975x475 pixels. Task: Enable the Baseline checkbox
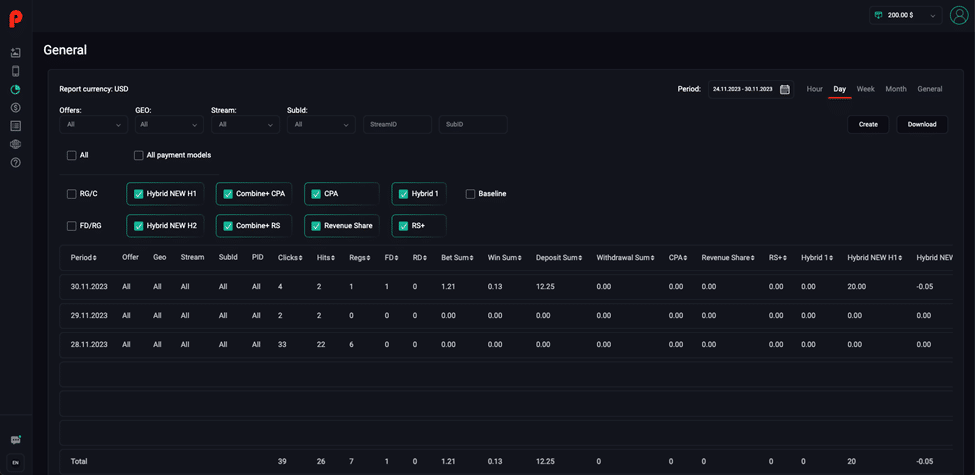click(471, 194)
